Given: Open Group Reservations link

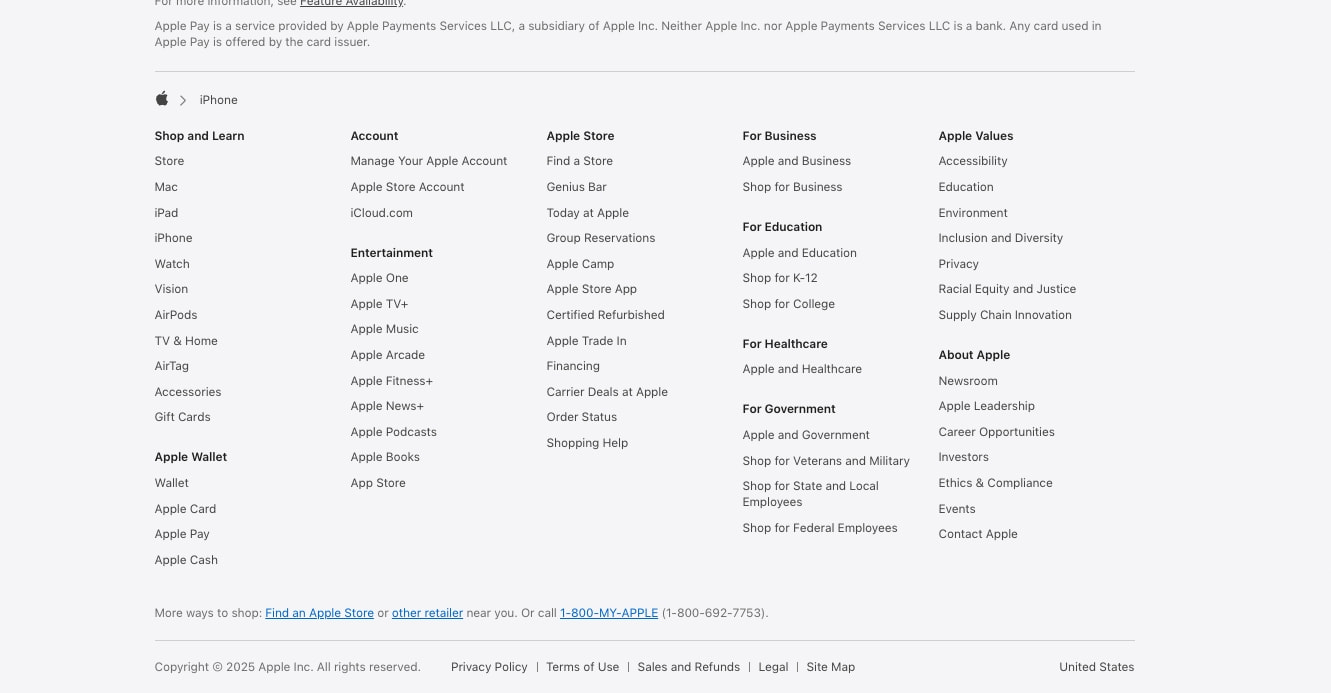Looking at the screenshot, I should [601, 238].
